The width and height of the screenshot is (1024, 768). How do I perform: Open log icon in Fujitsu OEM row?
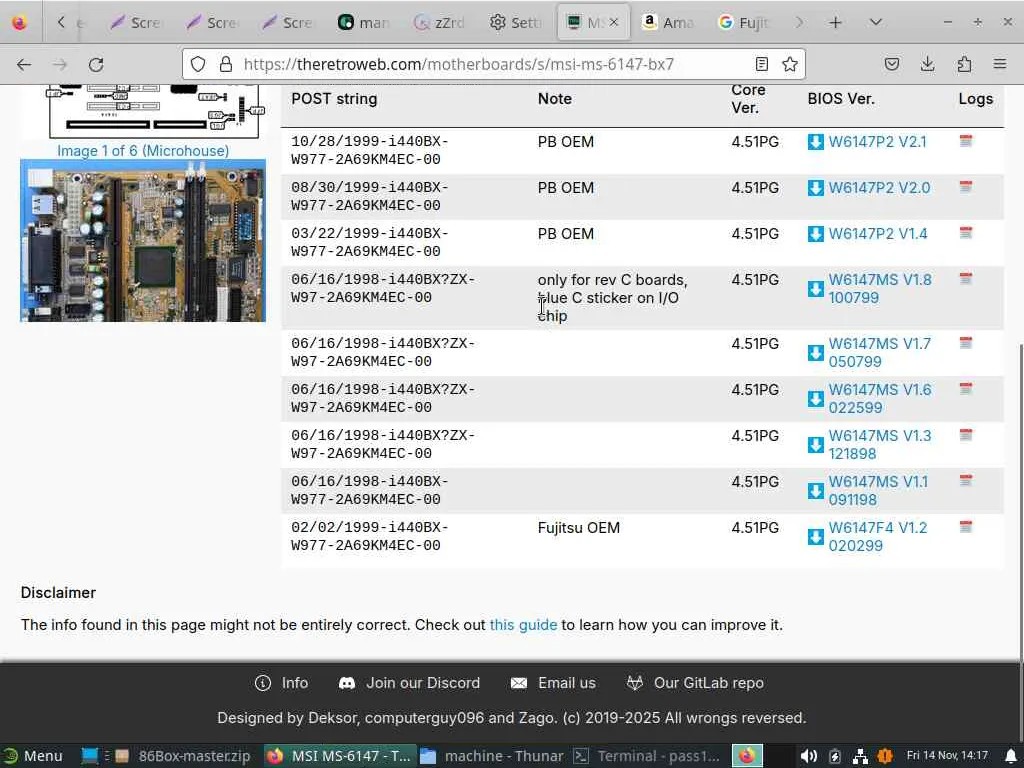pyautogui.click(x=966, y=526)
